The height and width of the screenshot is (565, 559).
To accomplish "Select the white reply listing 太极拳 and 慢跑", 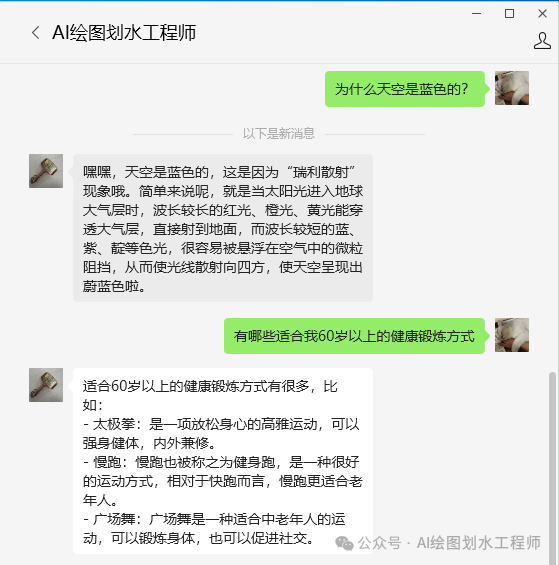I will (x=223, y=461).
